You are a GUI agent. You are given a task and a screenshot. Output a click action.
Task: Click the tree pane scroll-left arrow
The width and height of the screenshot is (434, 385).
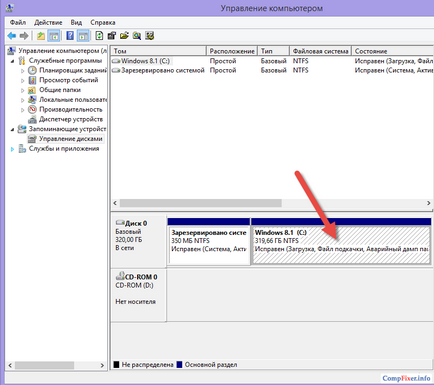(10, 365)
